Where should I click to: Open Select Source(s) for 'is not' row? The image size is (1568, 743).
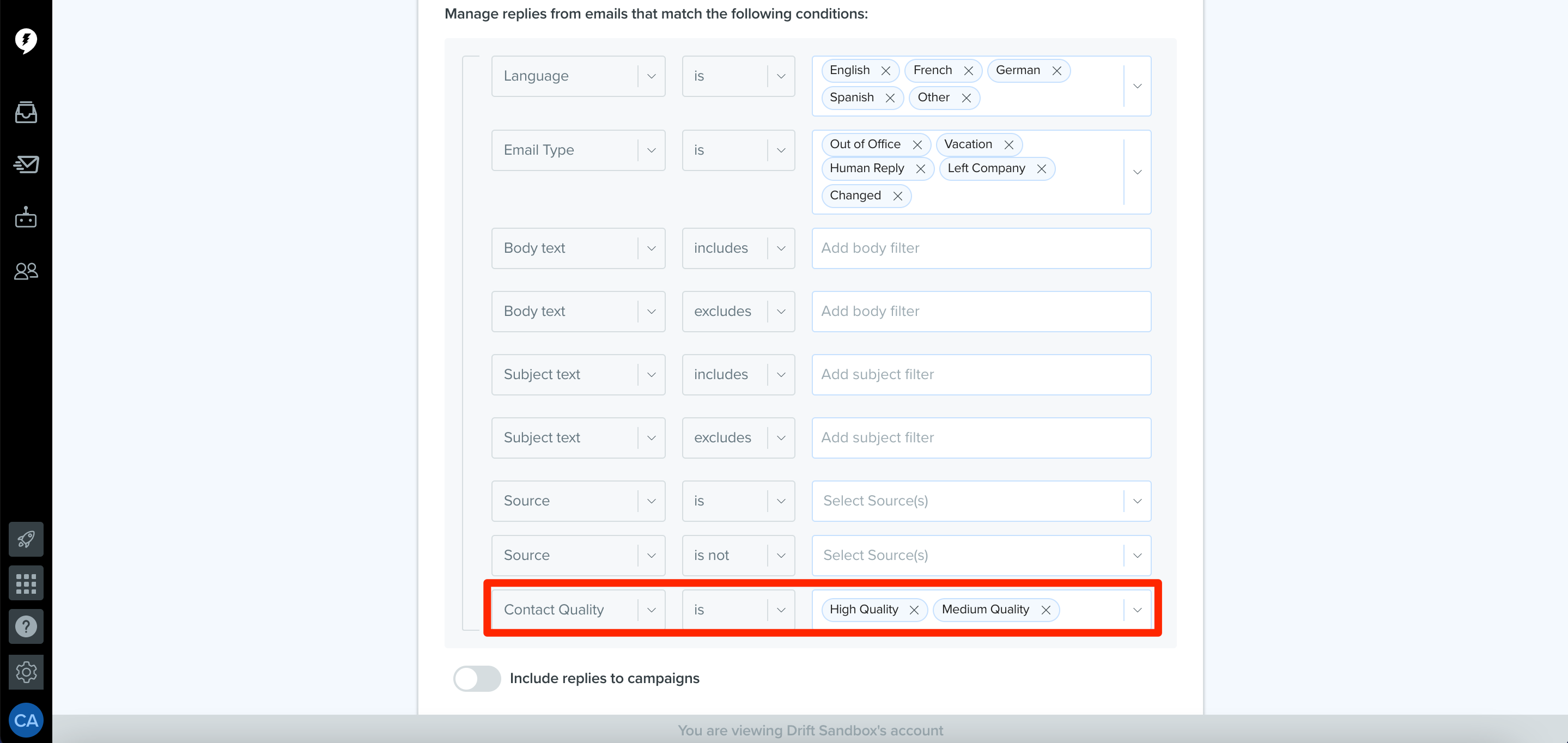point(981,555)
